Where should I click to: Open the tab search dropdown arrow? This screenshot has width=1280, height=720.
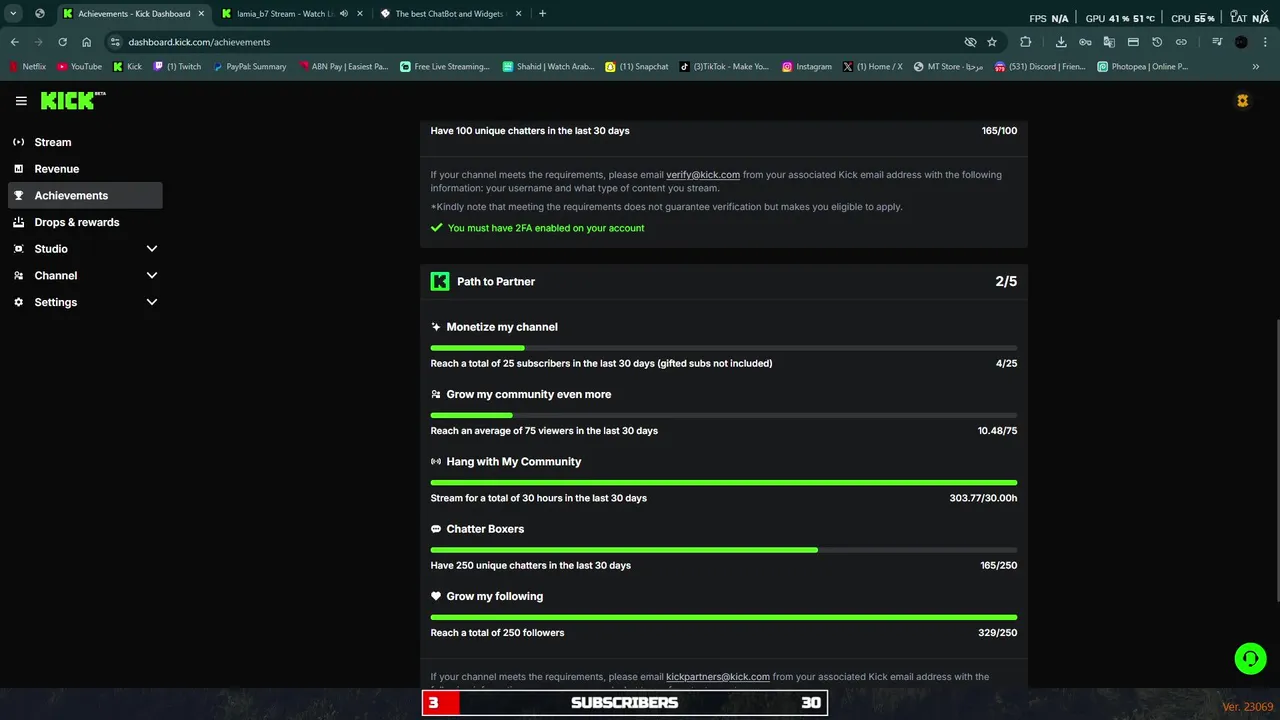(14, 14)
